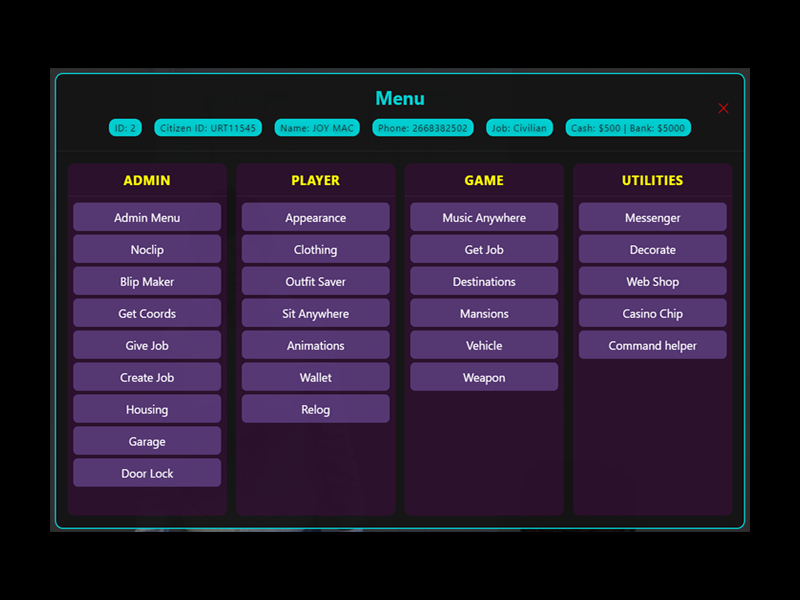Select the Vehicle button
Image resolution: width=800 pixels, height=600 pixels.
[x=484, y=346]
